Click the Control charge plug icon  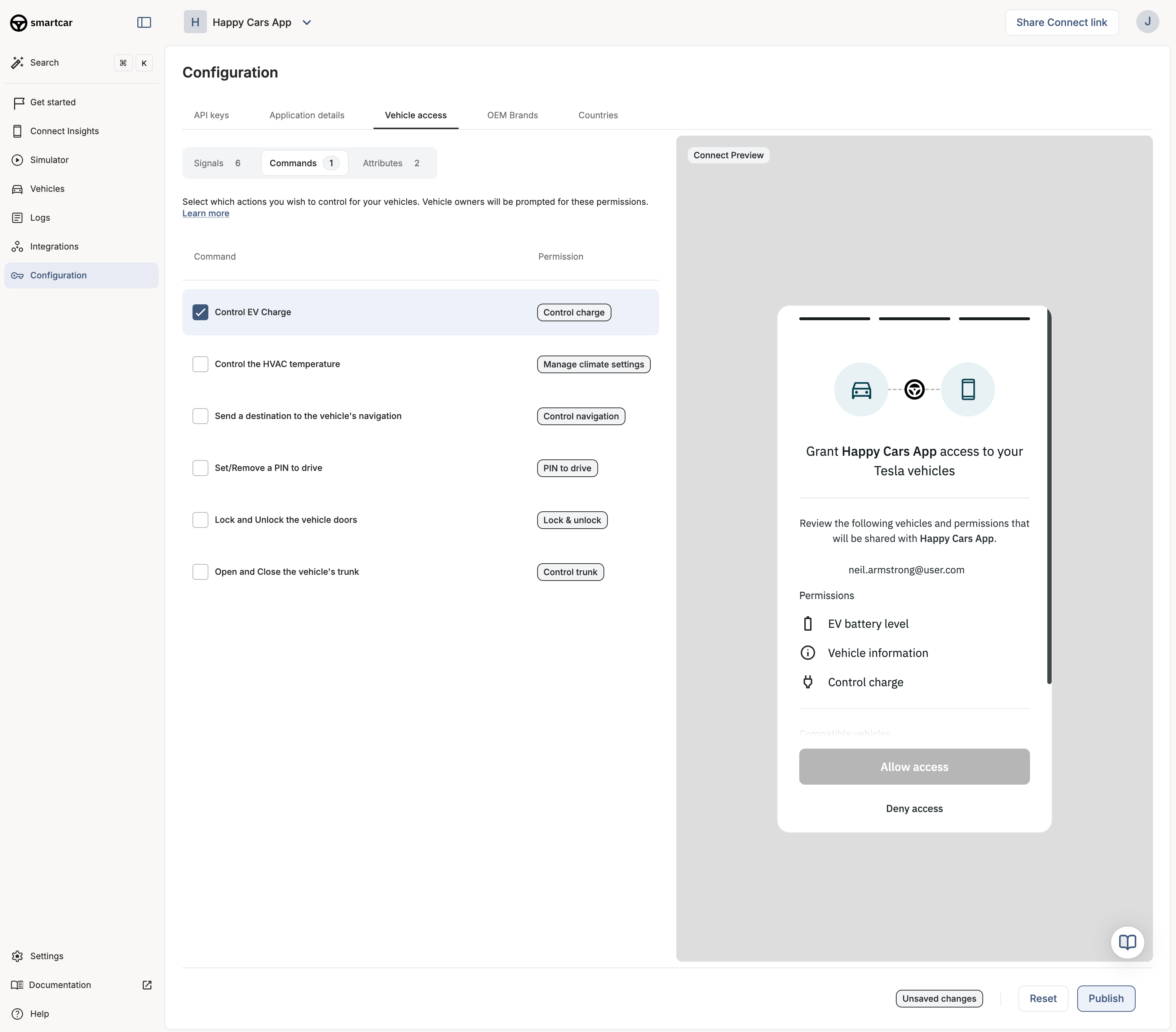click(x=808, y=682)
